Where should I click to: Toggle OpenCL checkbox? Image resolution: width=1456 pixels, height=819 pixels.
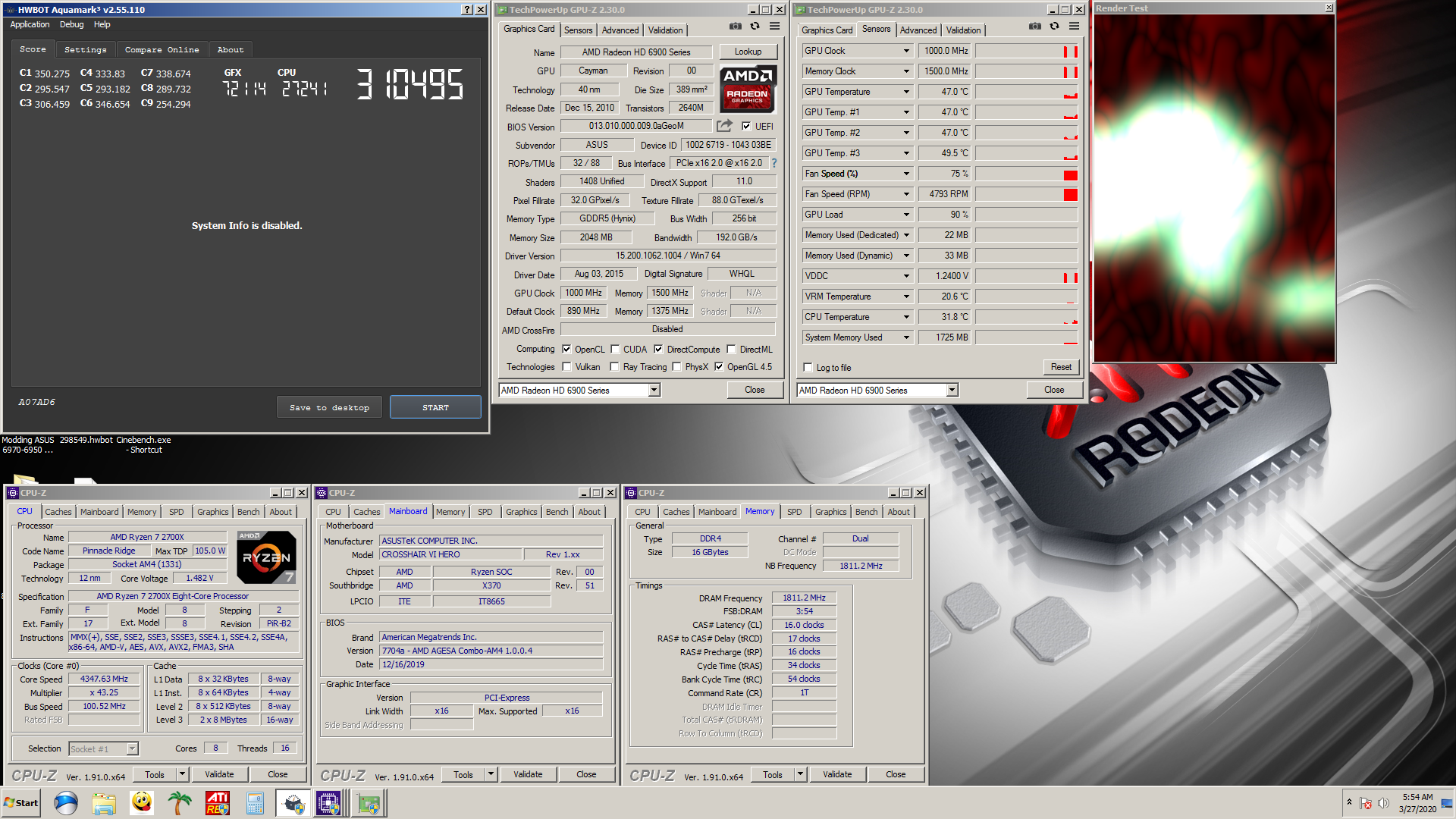(x=566, y=350)
